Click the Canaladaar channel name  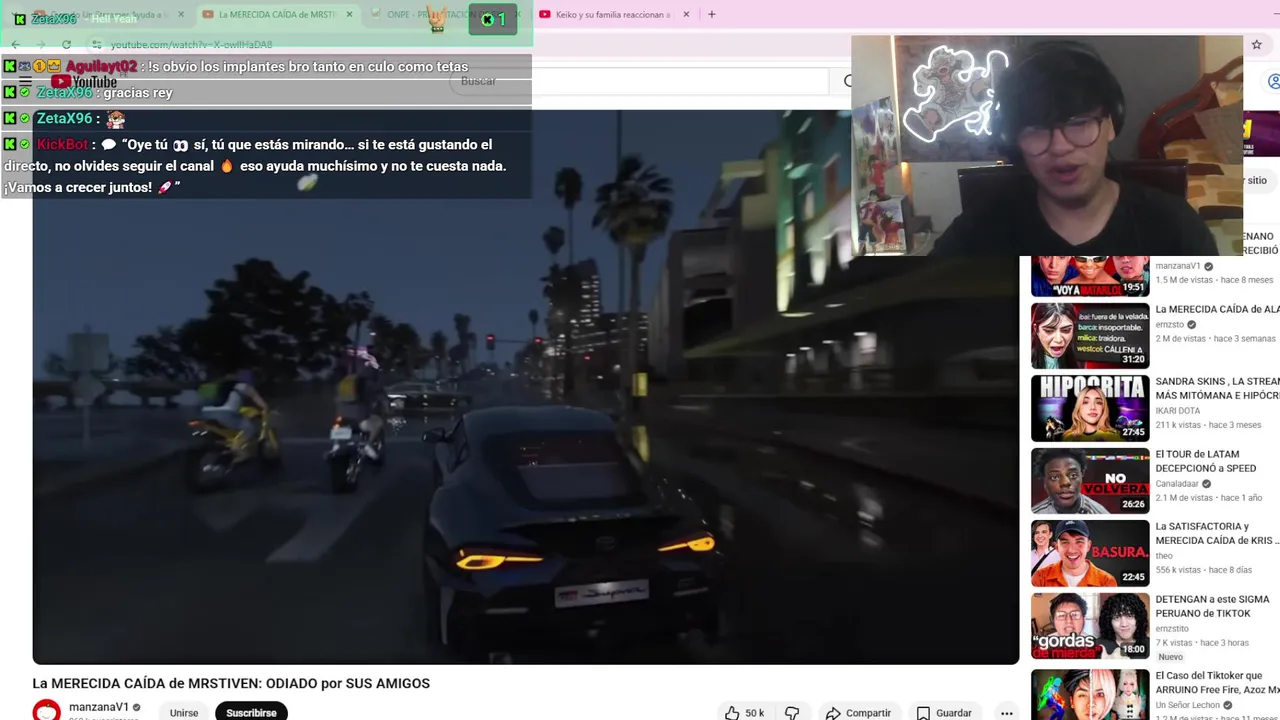point(1177,484)
